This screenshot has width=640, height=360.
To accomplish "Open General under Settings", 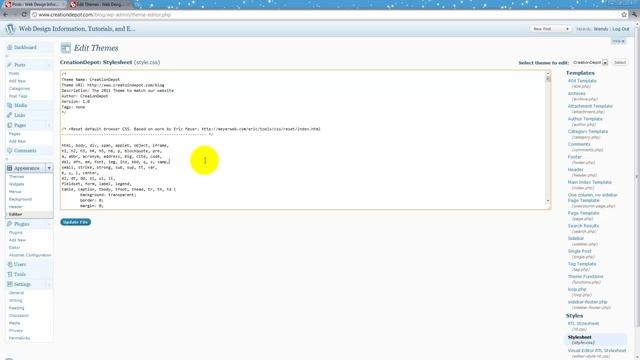I will tap(16, 293).
